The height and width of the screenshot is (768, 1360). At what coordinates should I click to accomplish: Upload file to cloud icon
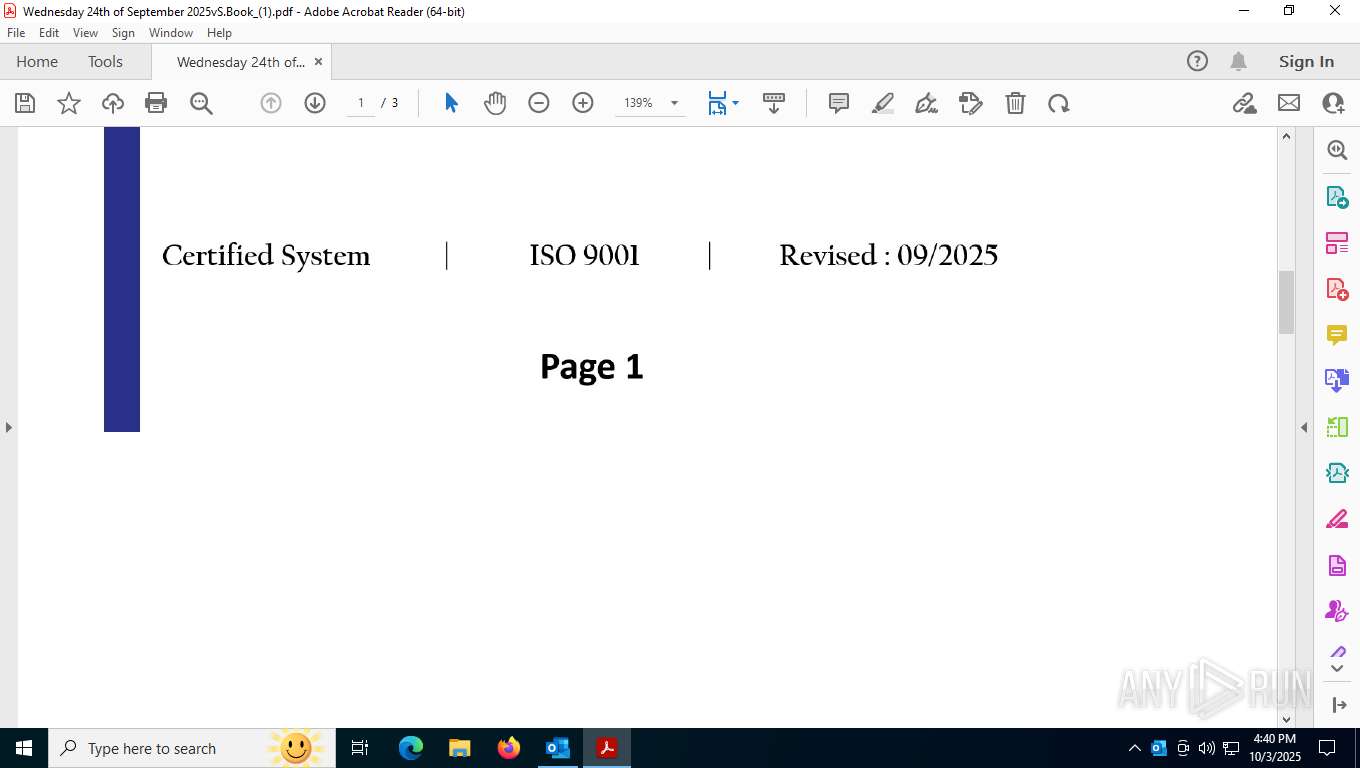pyautogui.click(x=113, y=103)
